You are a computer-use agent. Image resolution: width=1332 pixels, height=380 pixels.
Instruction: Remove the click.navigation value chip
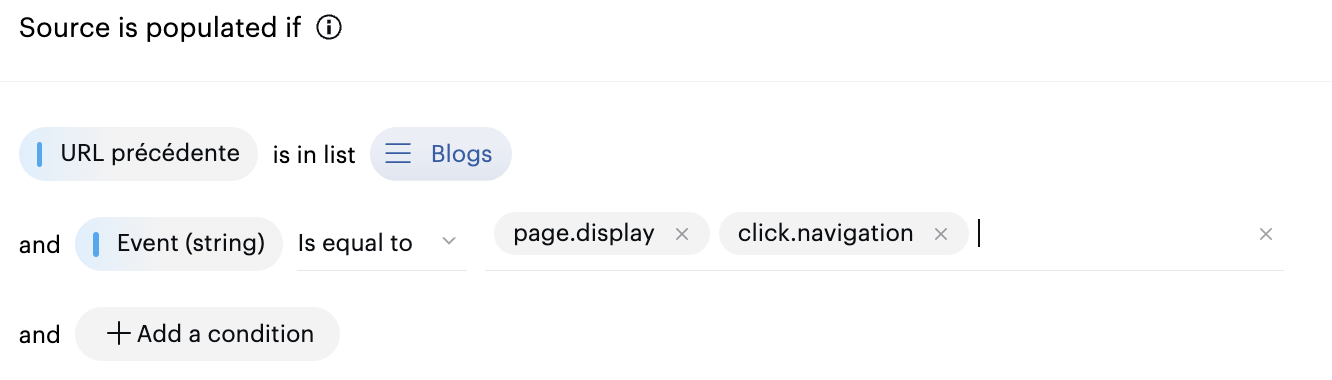pyautogui.click(x=940, y=234)
